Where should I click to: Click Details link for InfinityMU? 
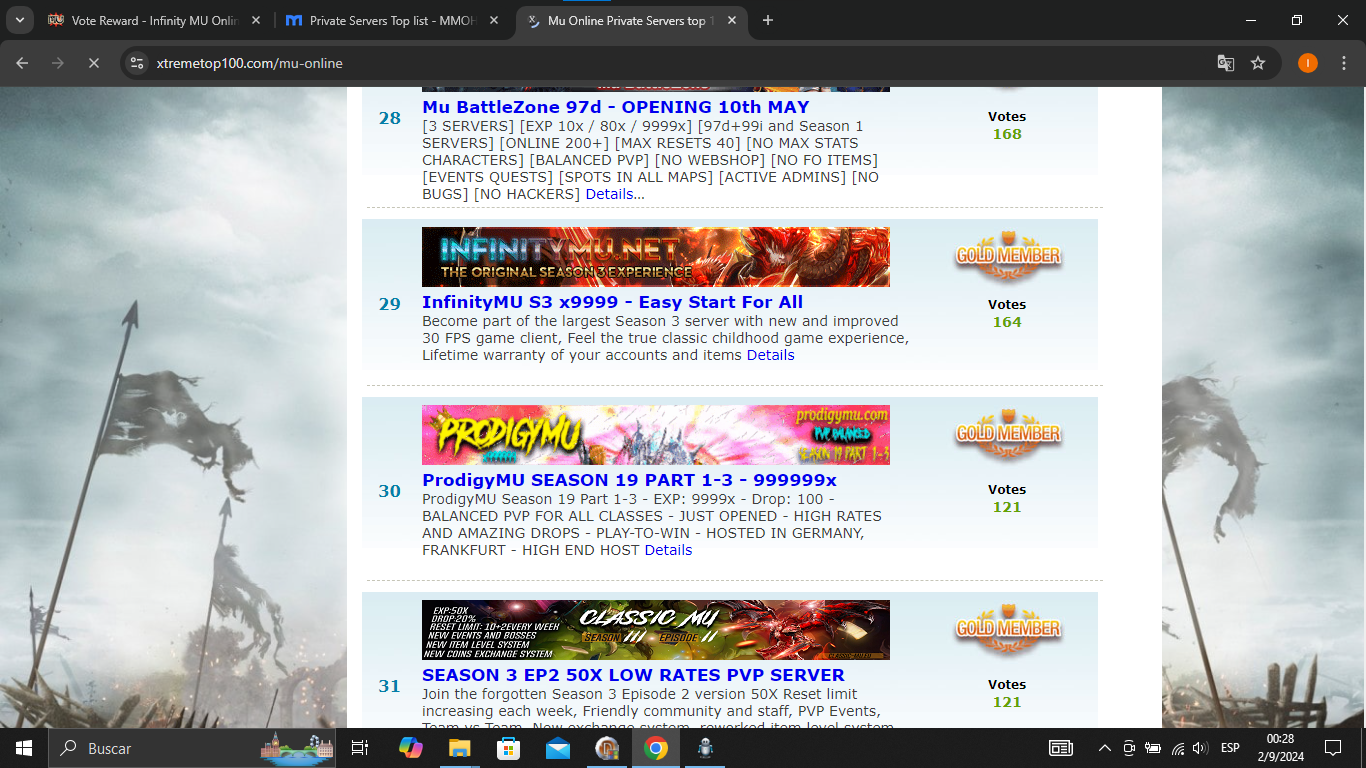point(771,355)
